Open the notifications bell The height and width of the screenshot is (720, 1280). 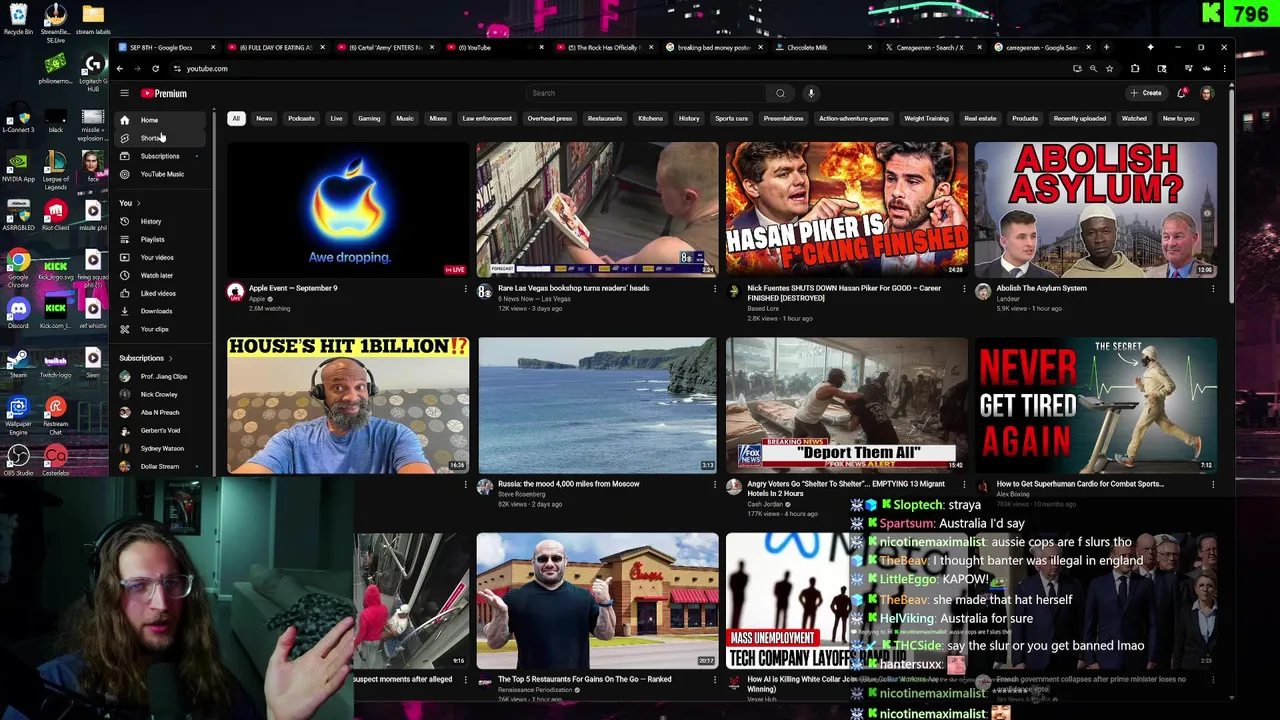[x=1182, y=93]
